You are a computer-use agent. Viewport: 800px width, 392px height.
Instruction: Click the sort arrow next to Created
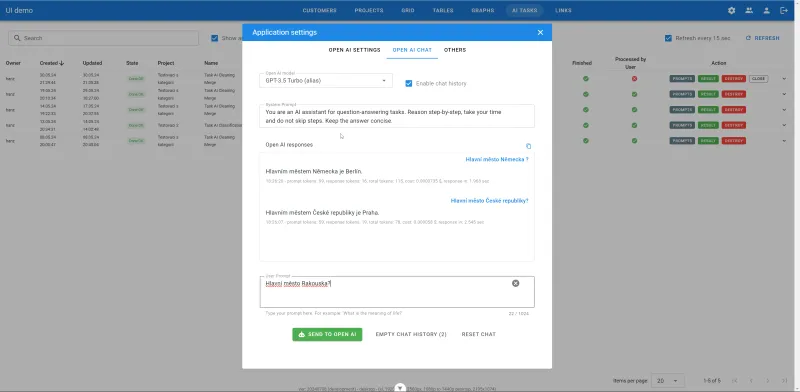tap(62, 63)
